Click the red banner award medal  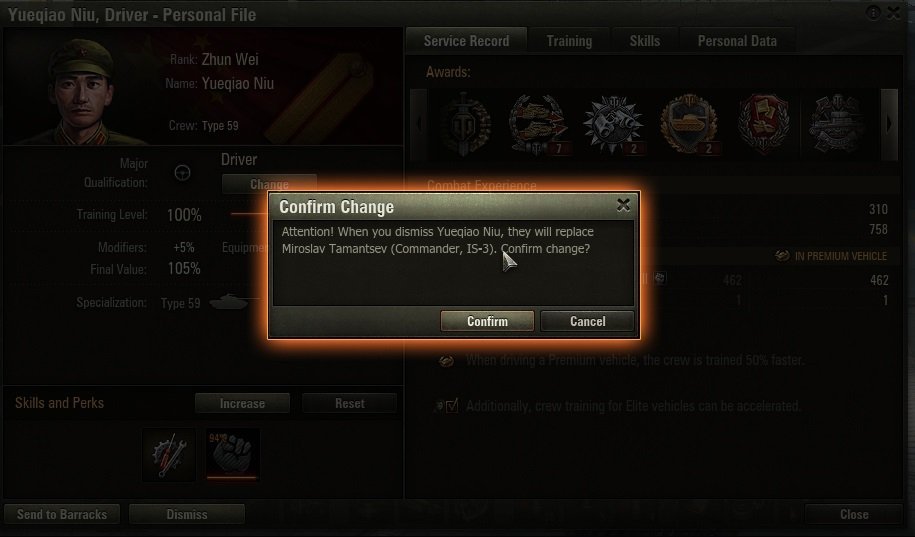tap(763, 125)
